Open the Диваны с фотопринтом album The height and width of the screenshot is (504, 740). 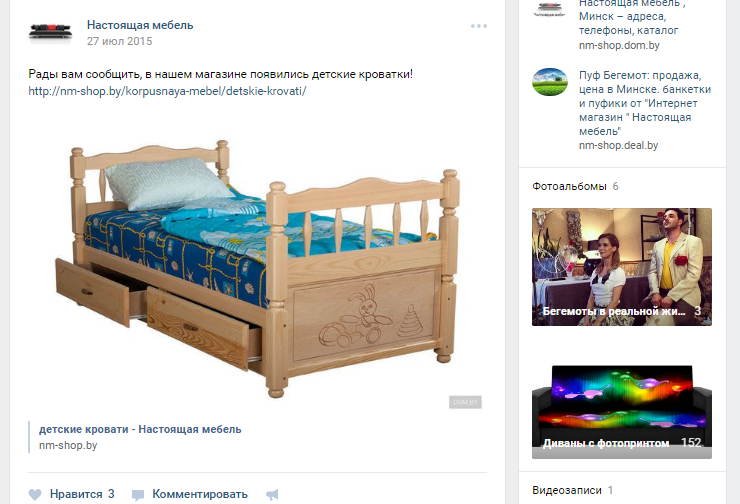click(622, 410)
